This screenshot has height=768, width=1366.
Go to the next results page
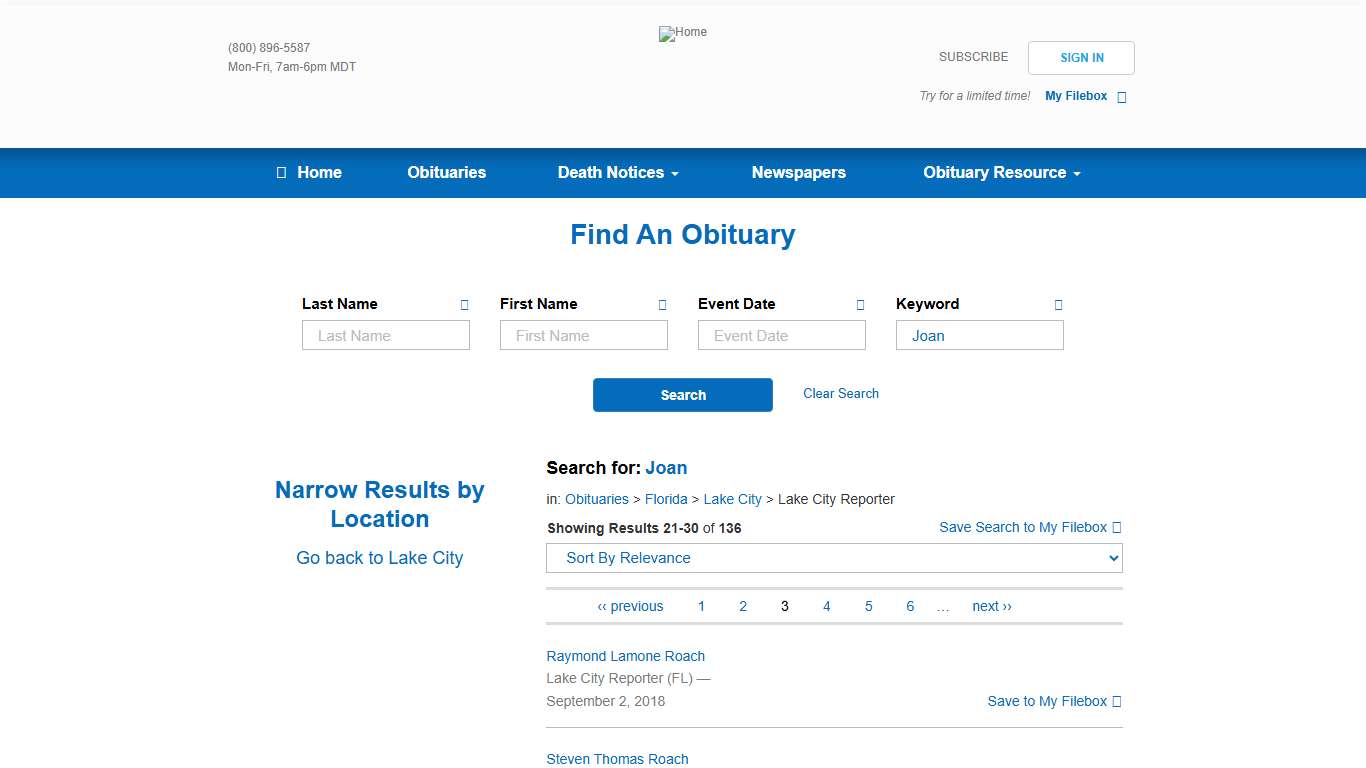pyautogui.click(x=991, y=606)
